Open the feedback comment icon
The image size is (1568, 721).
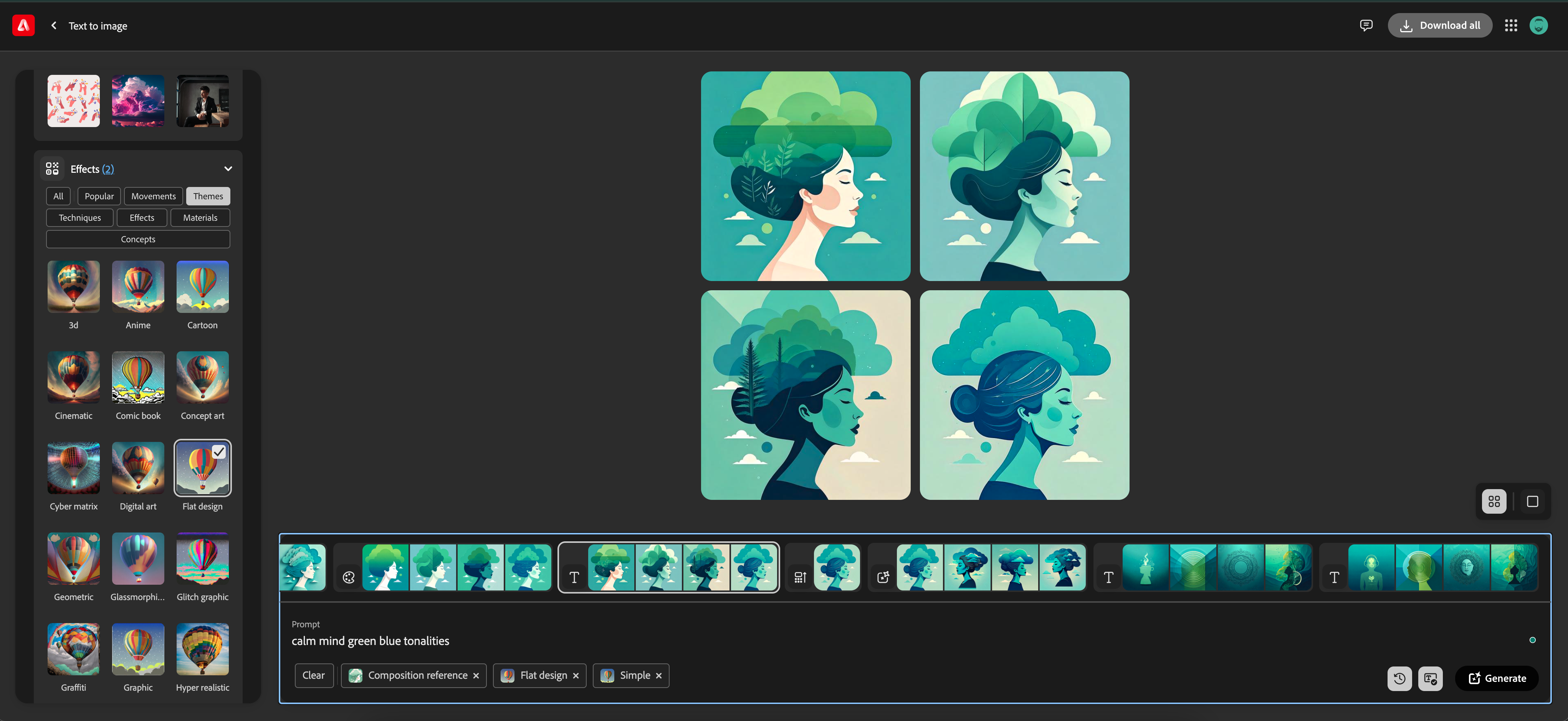point(1366,26)
